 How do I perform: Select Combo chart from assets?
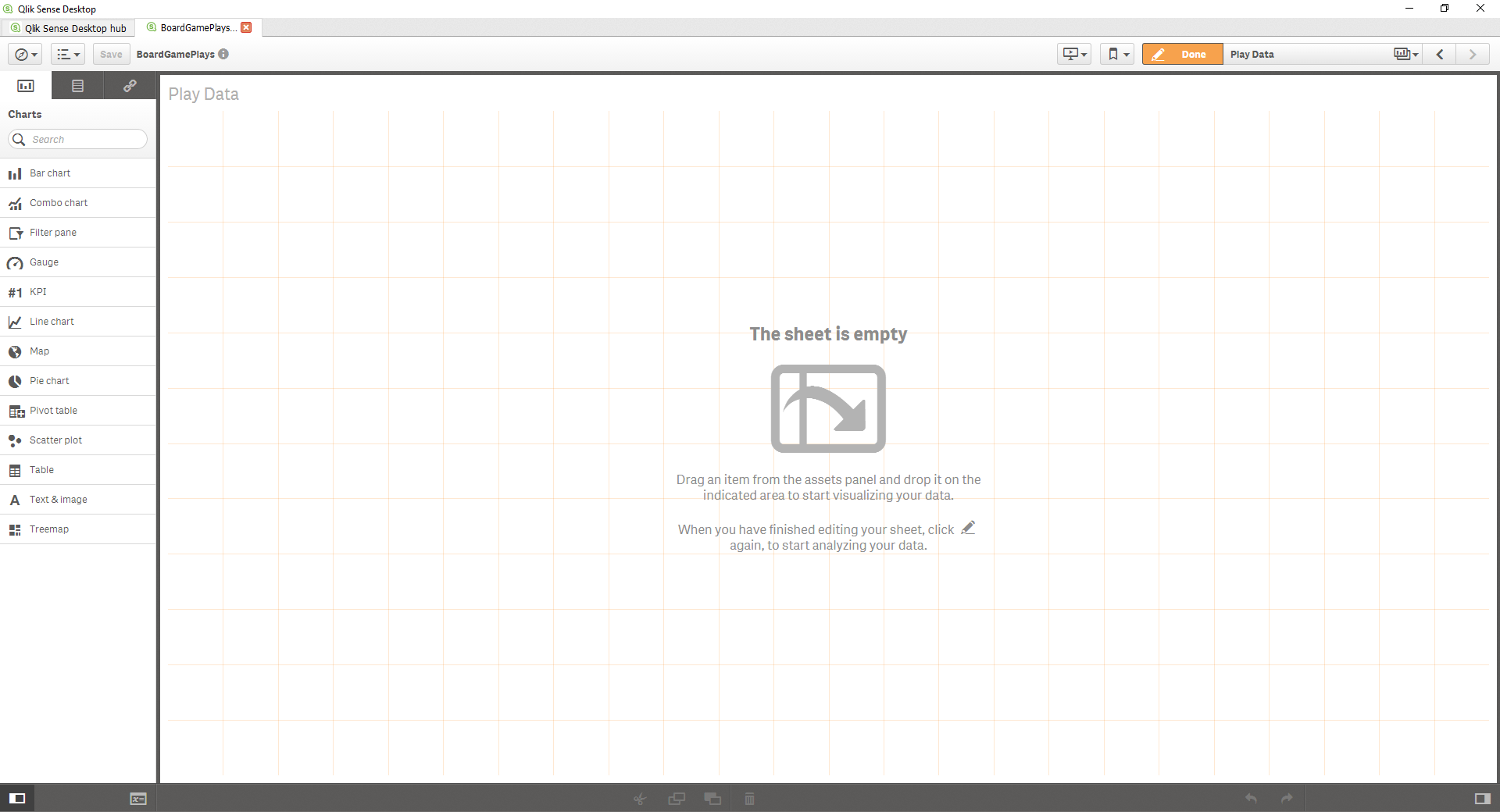pos(78,203)
